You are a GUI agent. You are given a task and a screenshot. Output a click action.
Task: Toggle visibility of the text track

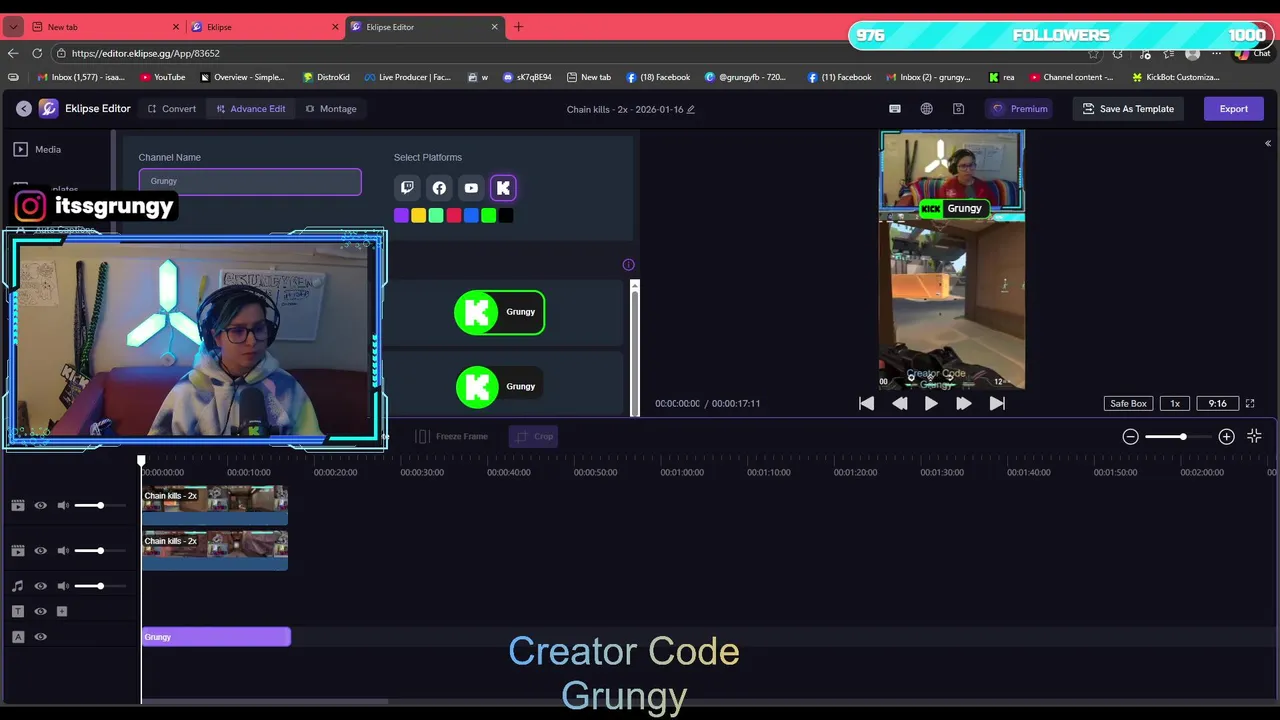(40, 611)
